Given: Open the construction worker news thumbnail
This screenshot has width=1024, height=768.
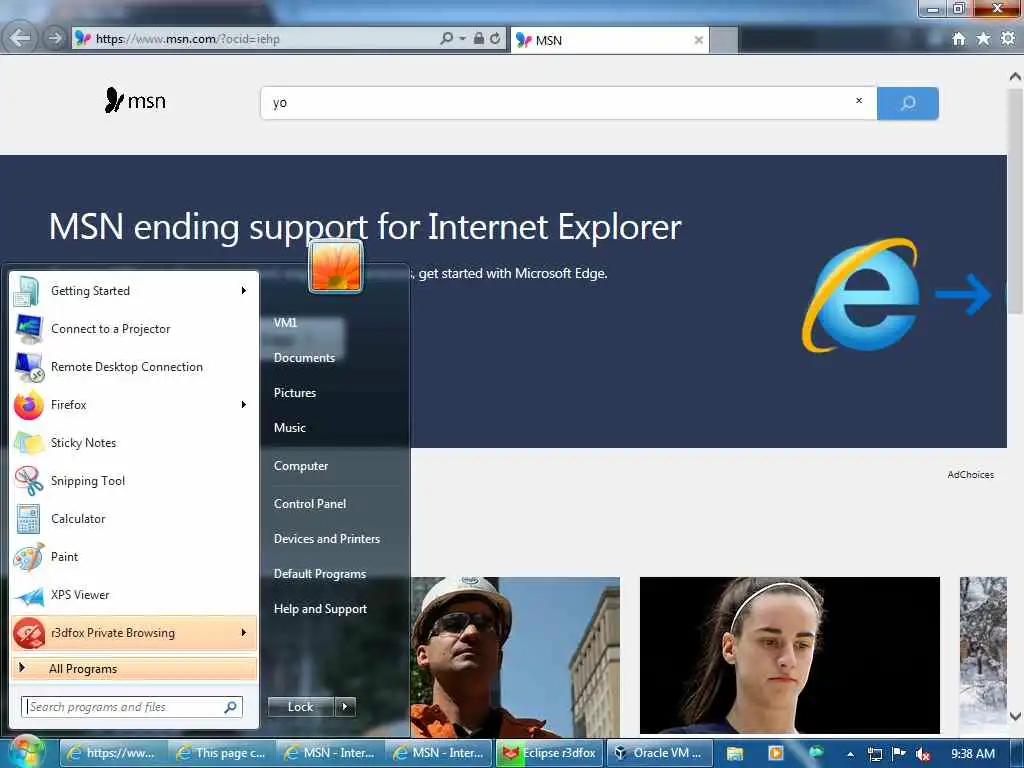Looking at the screenshot, I should click(515, 656).
